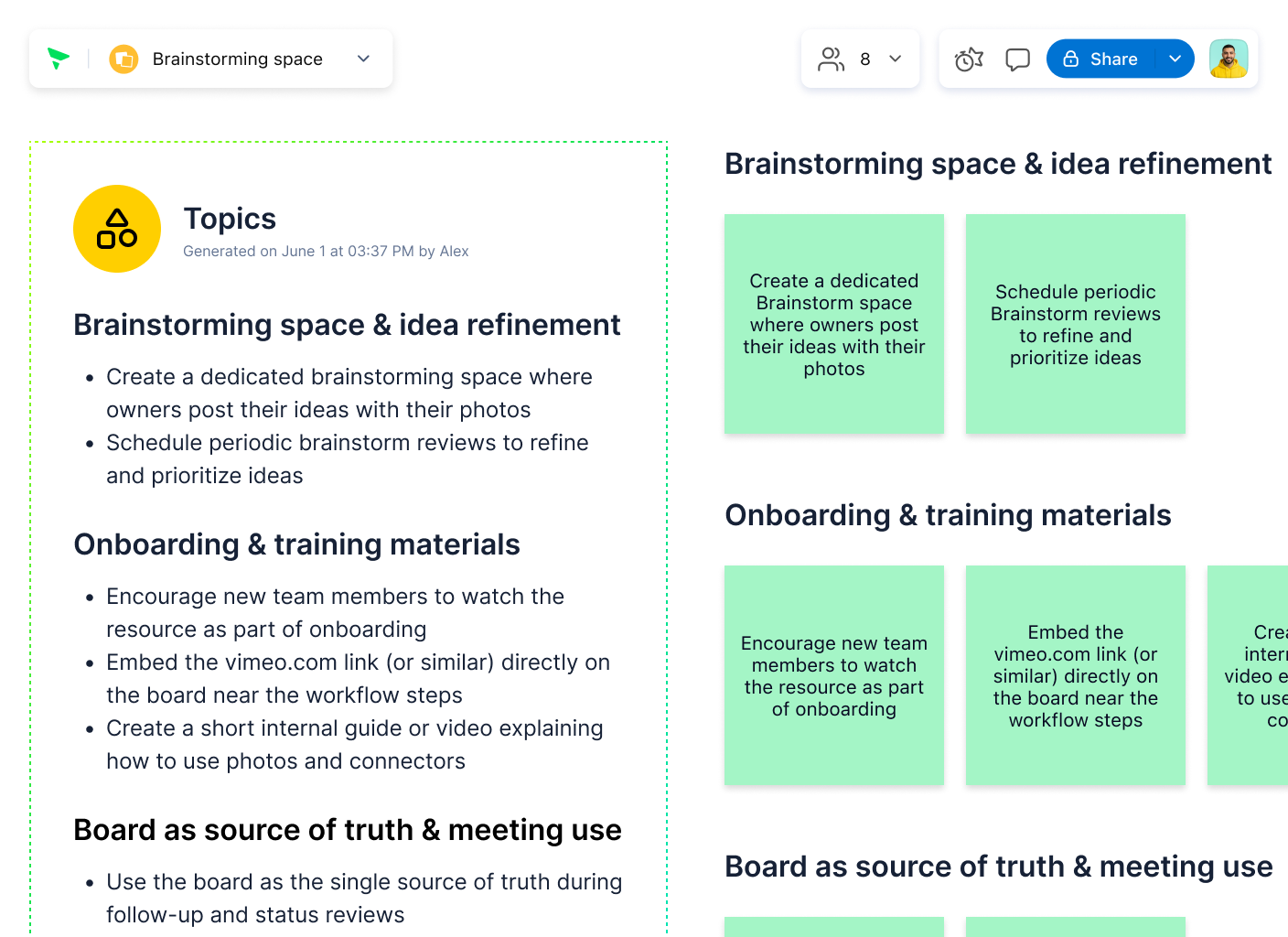Select canvas heading 'Brainstorming space & idea refinement'
1288x937 pixels.
(x=998, y=164)
